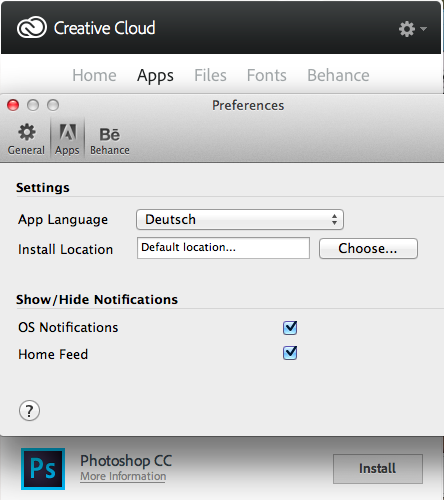The image size is (444, 500).
Task: Open the Fonts tab
Action: (x=267, y=75)
